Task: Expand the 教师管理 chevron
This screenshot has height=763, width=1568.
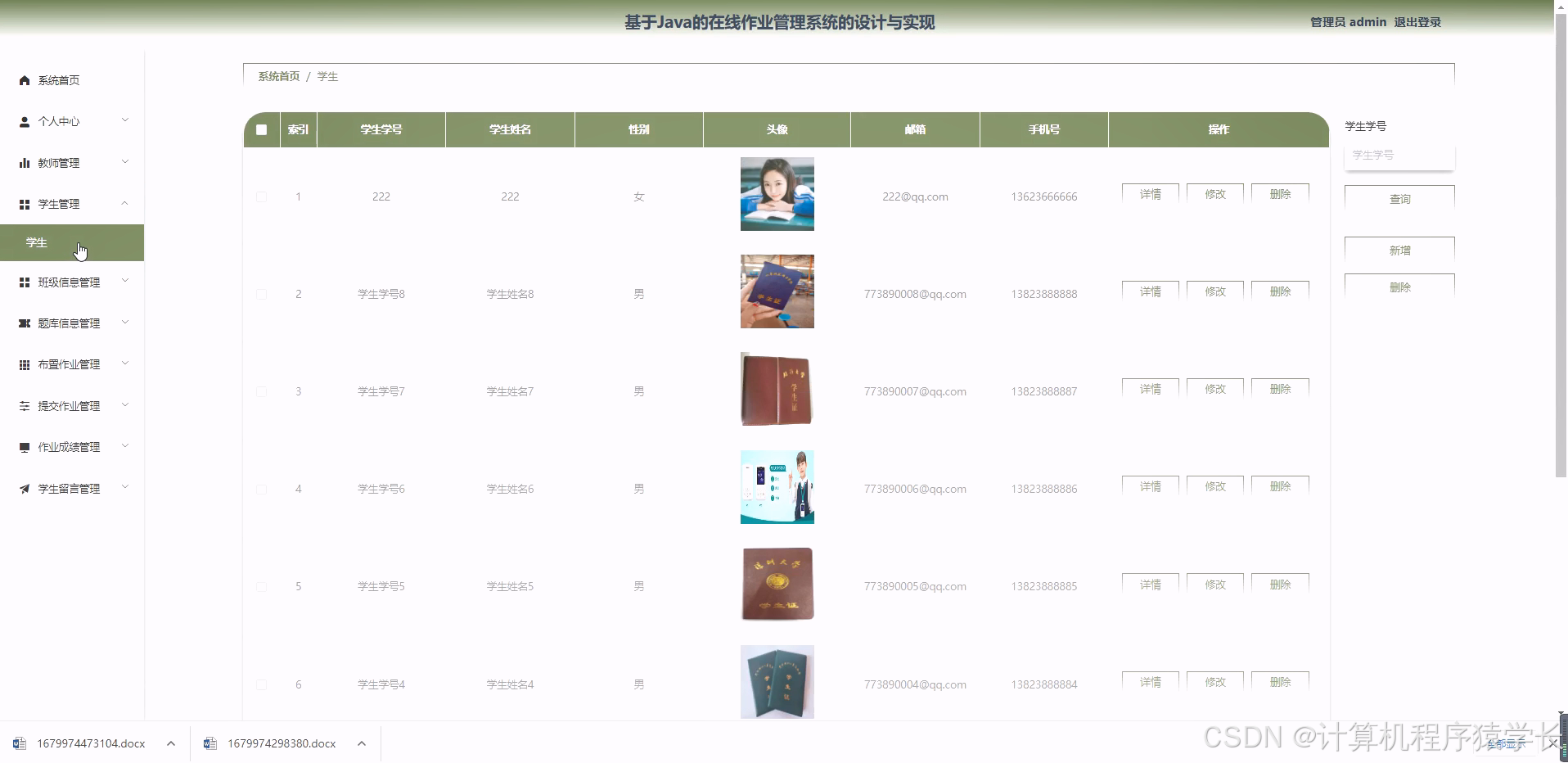Action: pos(125,162)
